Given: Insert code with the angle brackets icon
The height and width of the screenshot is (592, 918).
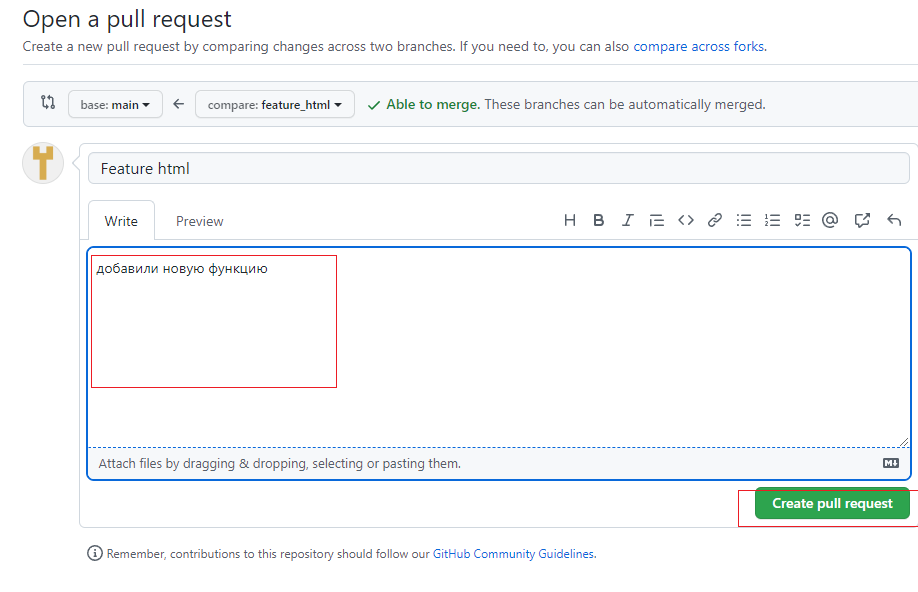Looking at the screenshot, I should click(686, 220).
